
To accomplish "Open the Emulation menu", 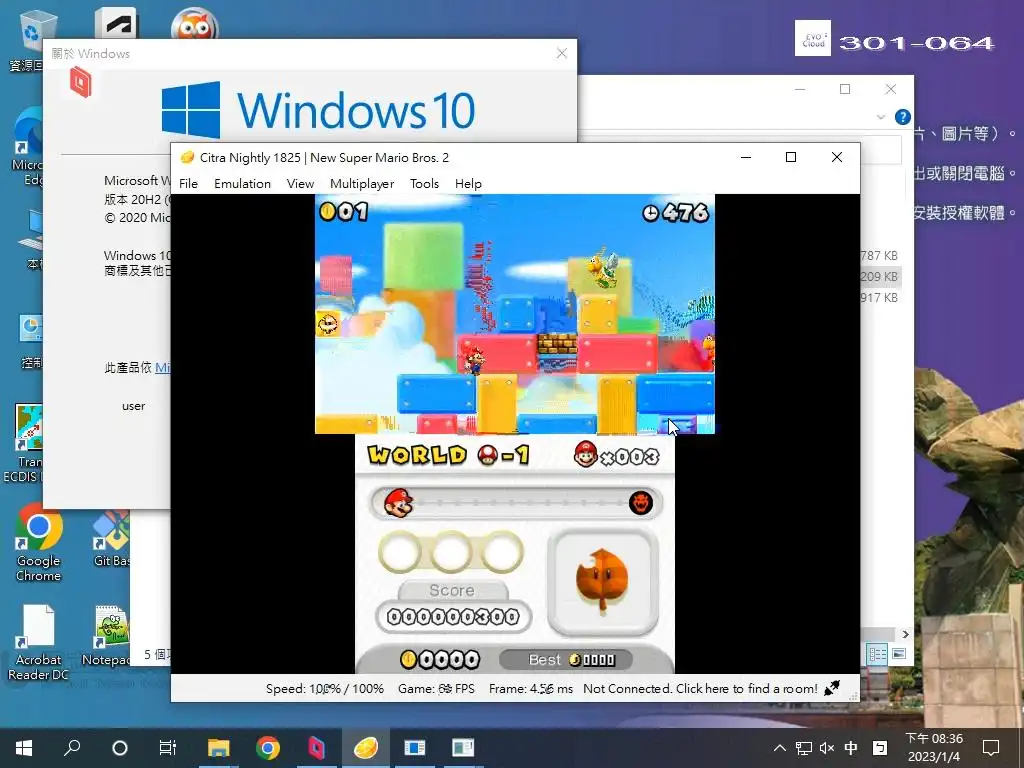I will pyautogui.click(x=242, y=184).
